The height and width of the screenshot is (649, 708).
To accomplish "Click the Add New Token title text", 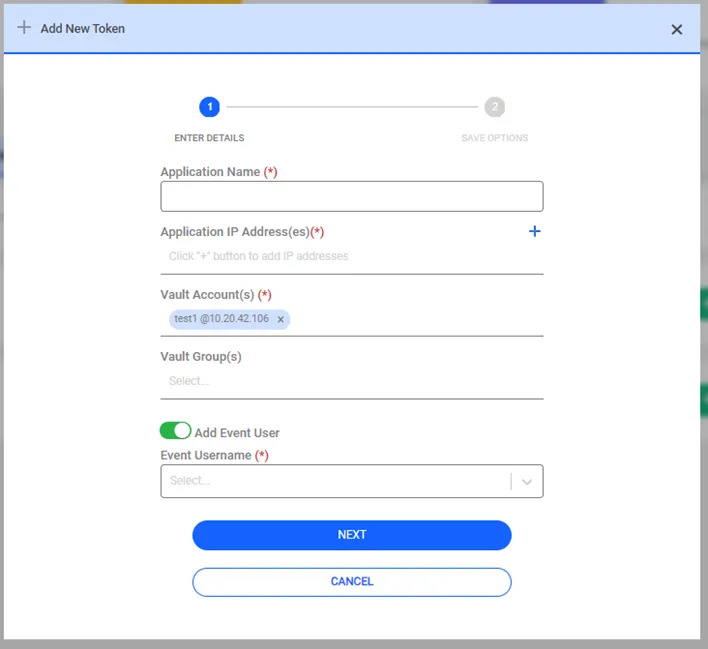I will tap(83, 28).
